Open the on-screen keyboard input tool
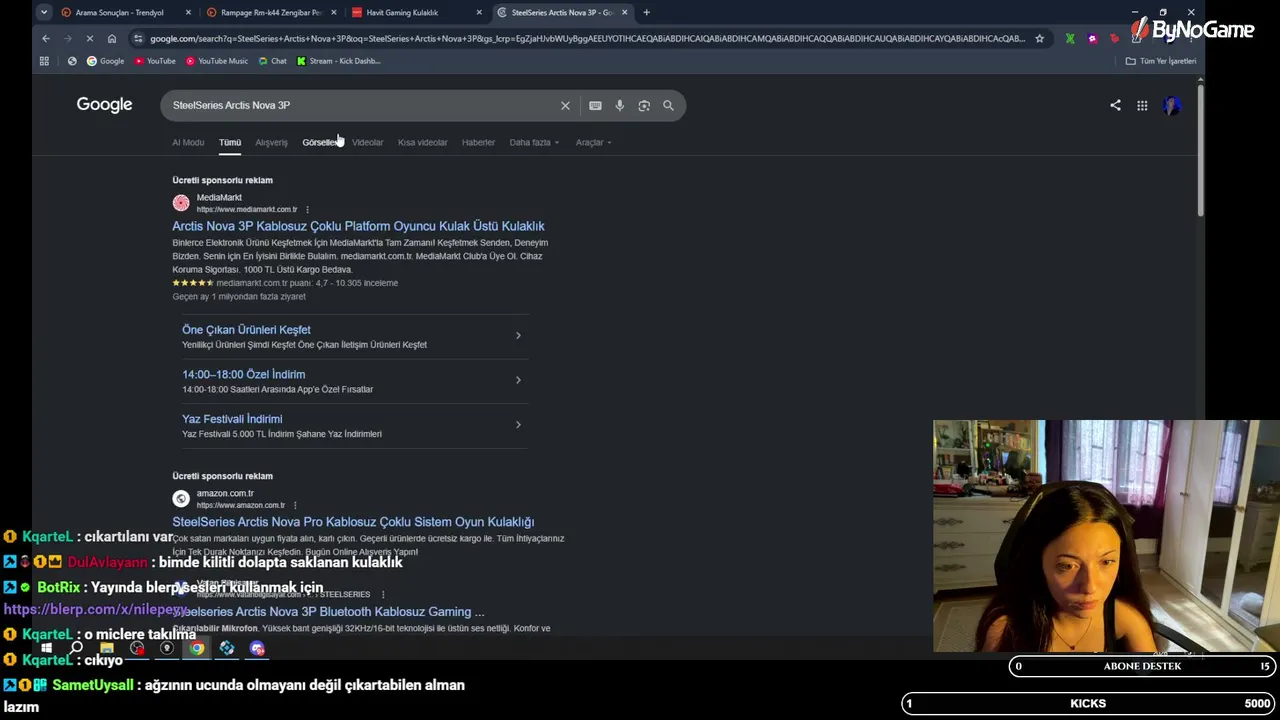This screenshot has height=720, width=1280. coord(595,105)
